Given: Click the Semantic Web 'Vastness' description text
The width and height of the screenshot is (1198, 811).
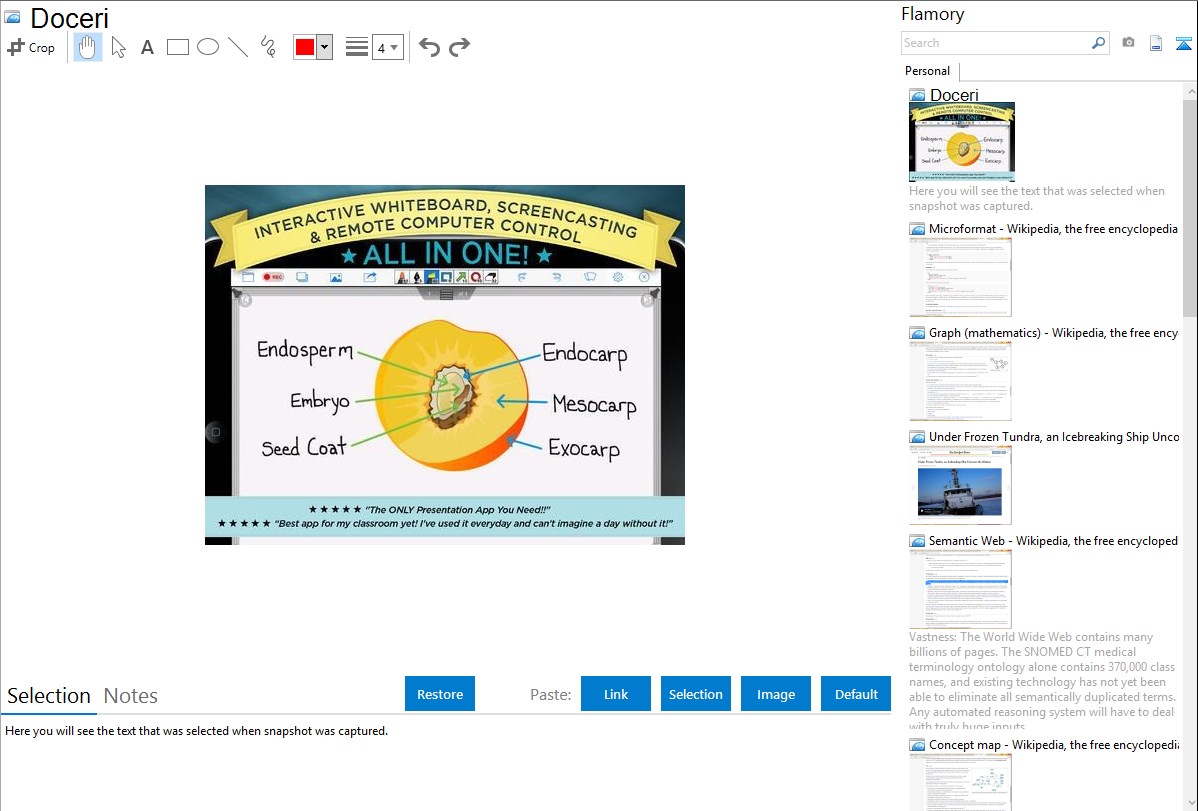Looking at the screenshot, I should click(x=1043, y=682).
